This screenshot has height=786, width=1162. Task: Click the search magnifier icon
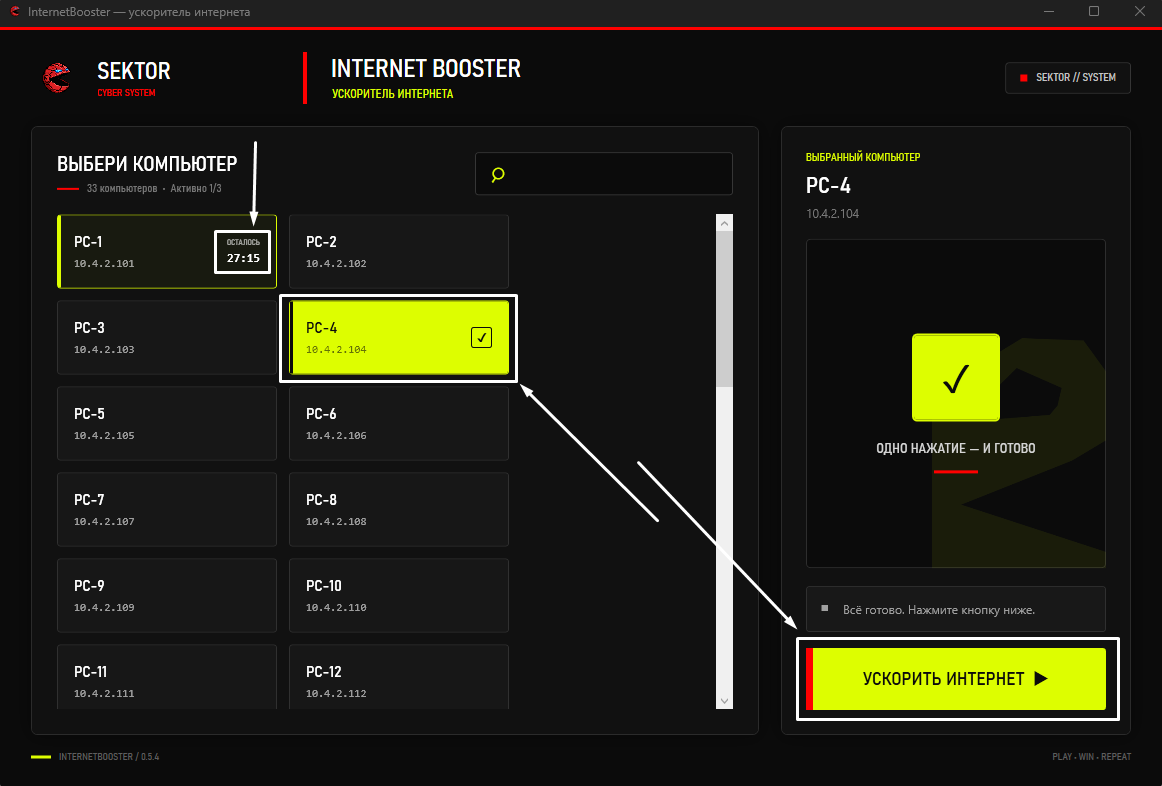click(498, 174)
